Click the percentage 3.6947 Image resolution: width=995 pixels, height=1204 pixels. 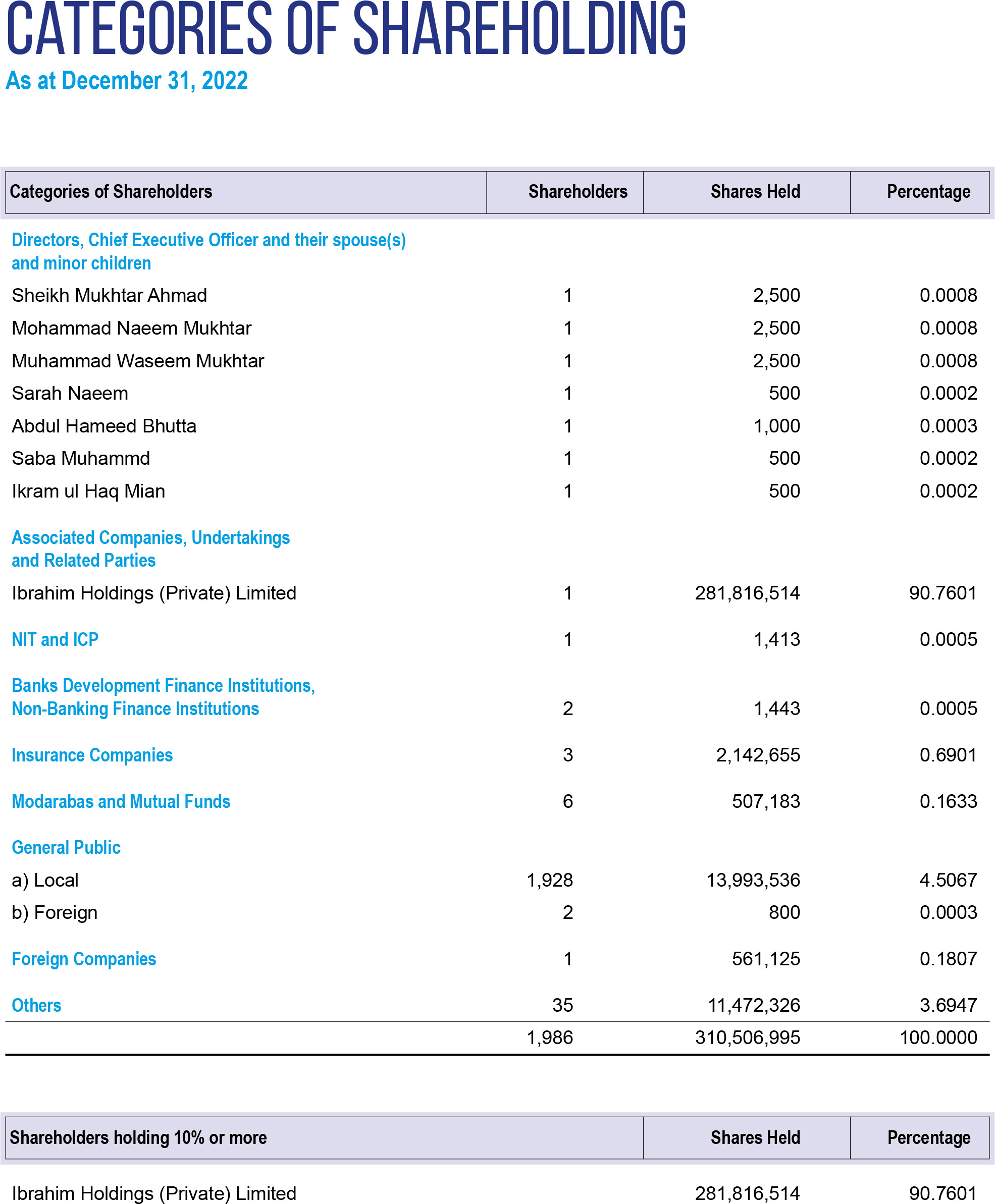click(949, 1006)
